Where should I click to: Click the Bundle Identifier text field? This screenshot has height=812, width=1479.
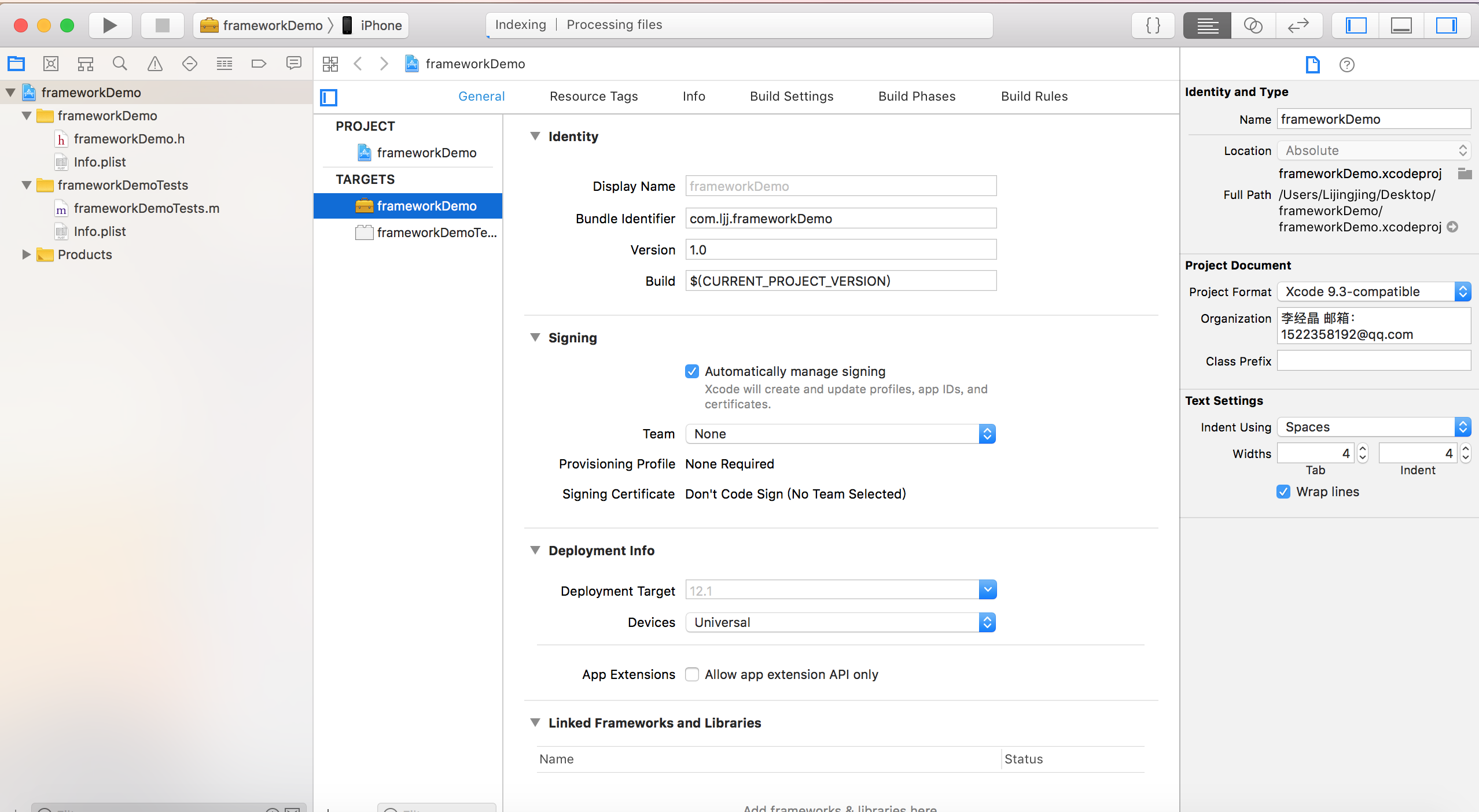click(840, 219)
